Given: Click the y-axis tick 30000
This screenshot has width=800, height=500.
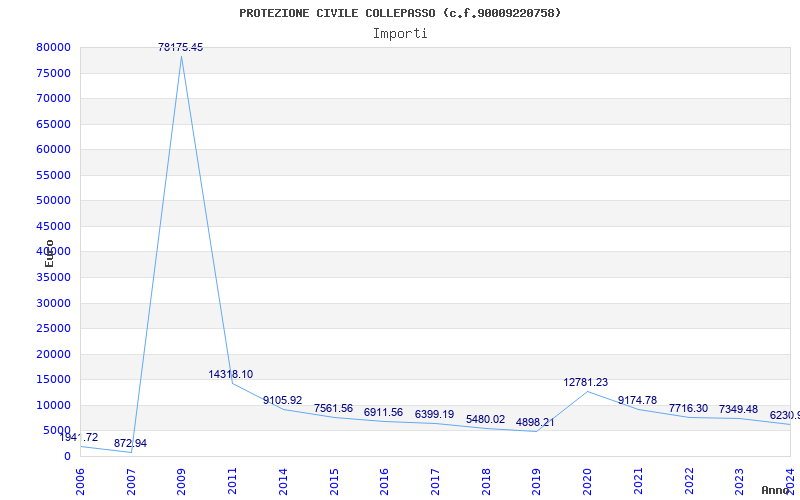Looking at the screenshot, I should 53,304.
